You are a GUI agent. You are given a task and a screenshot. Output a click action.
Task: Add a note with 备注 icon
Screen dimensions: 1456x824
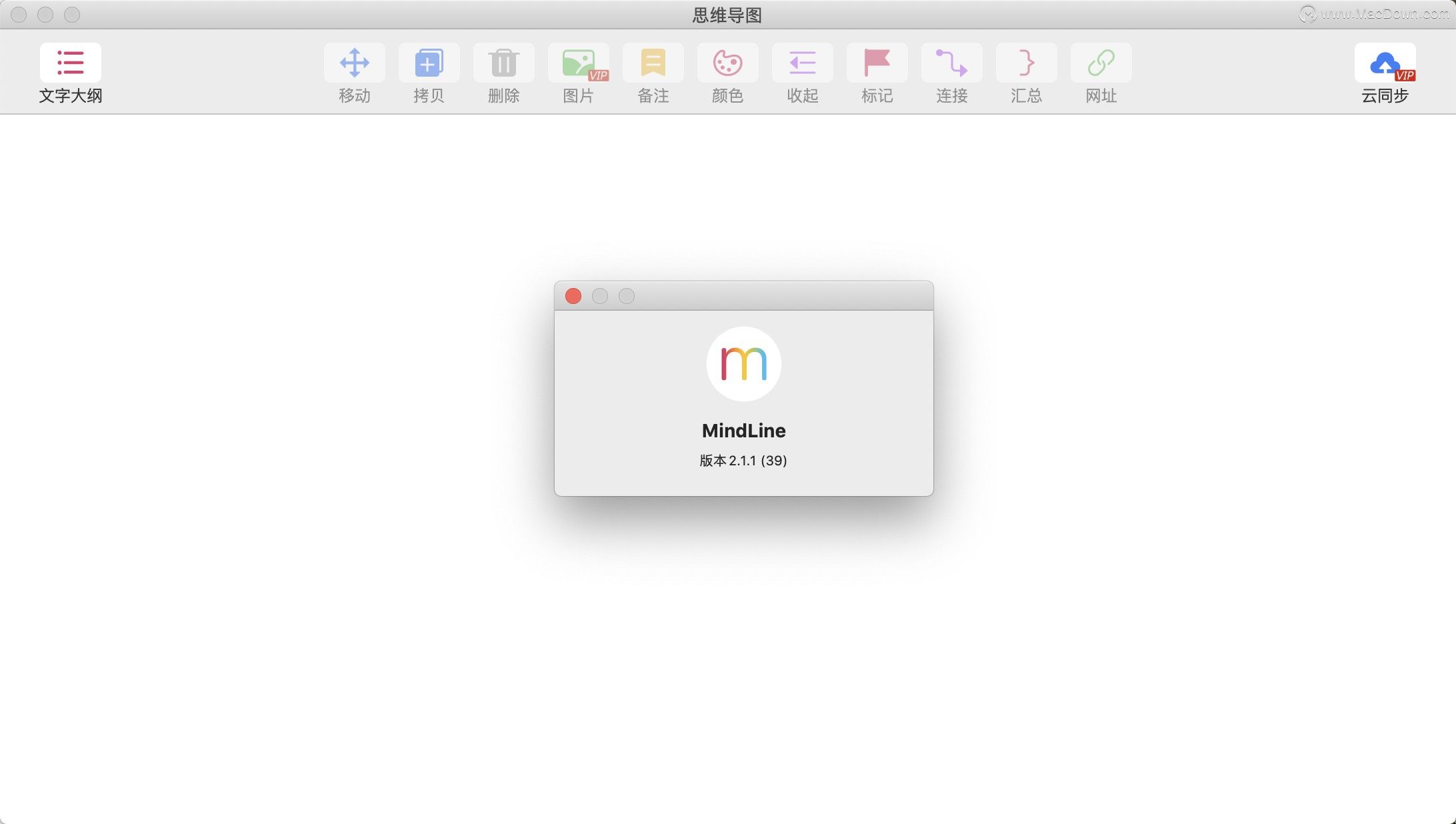653,63
